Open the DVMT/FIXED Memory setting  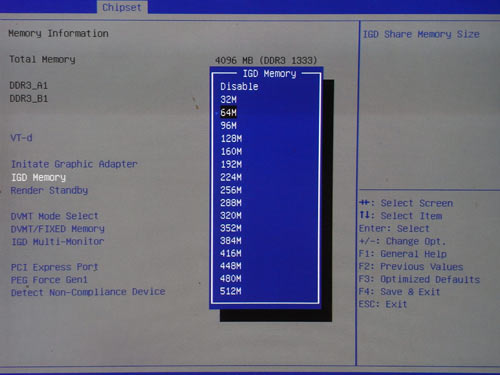(x=58, y=229)
